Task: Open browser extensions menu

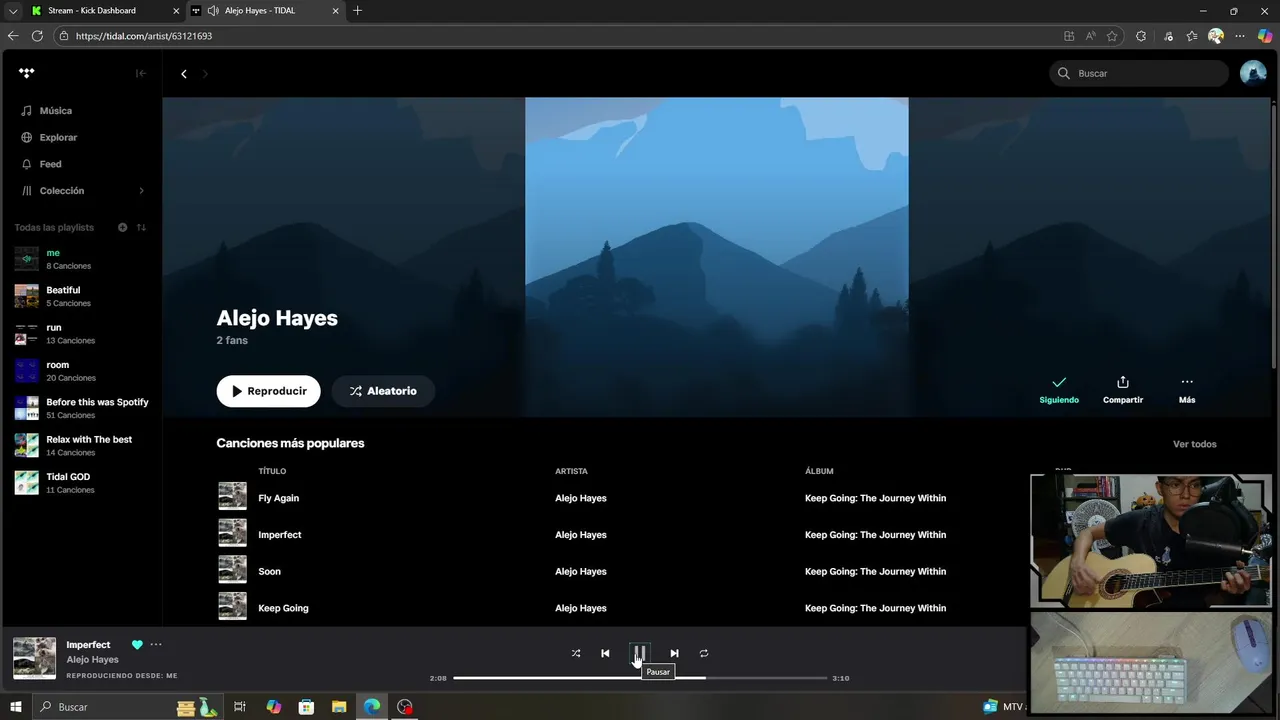Action: [x=1141, y=36]
